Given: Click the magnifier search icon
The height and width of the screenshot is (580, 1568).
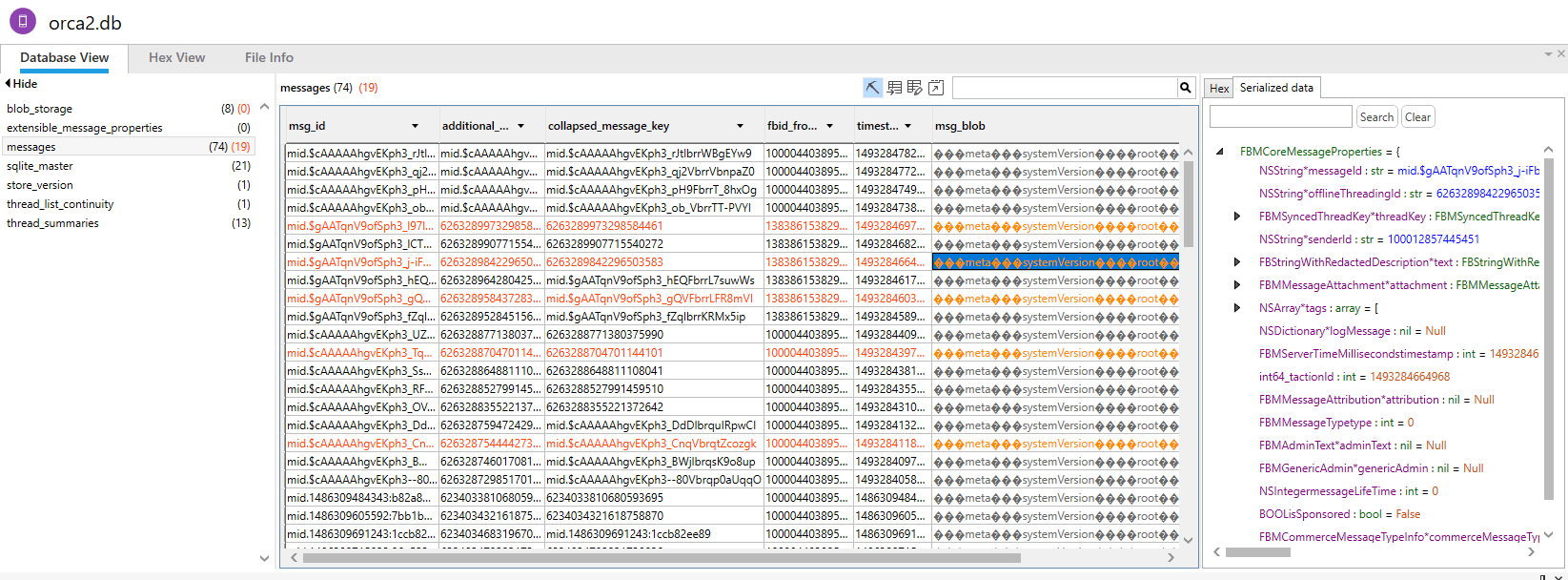Looking at the screenshot, I should tap(1186, 88).
